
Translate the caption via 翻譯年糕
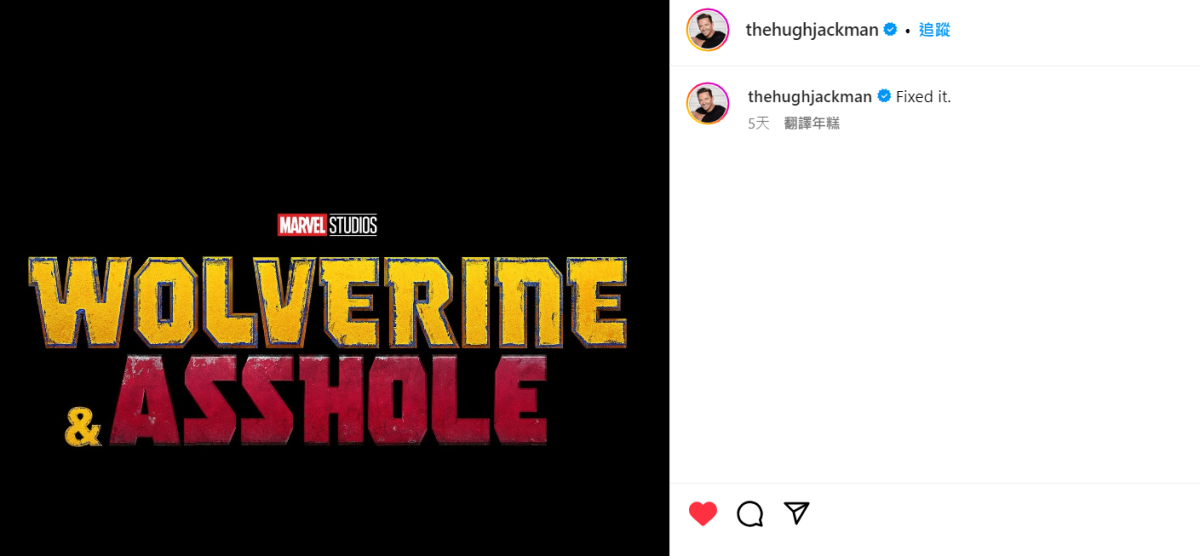pyautogui.click(x=812, y=123)
